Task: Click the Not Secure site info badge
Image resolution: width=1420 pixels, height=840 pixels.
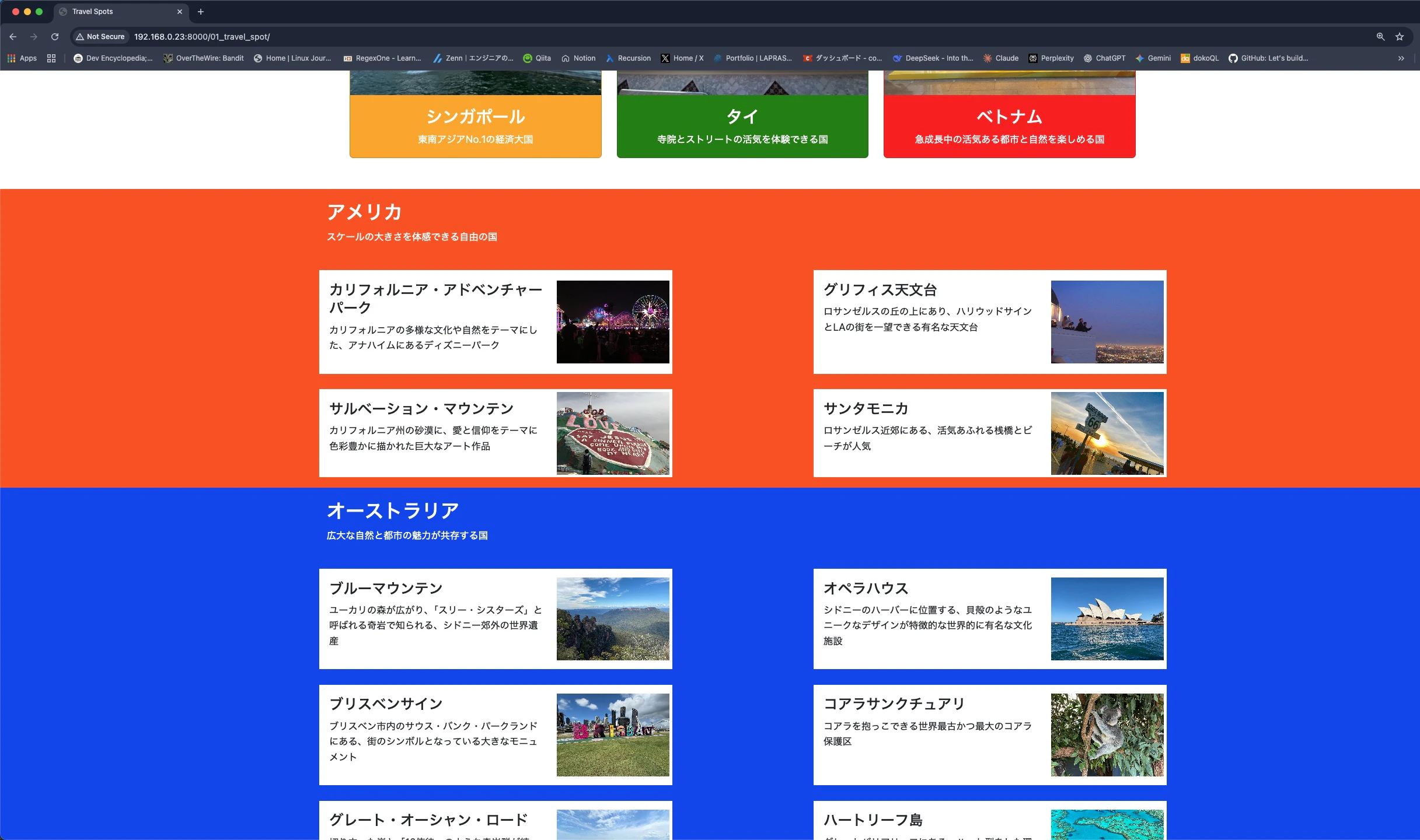Action: click(x=100, y=37)
